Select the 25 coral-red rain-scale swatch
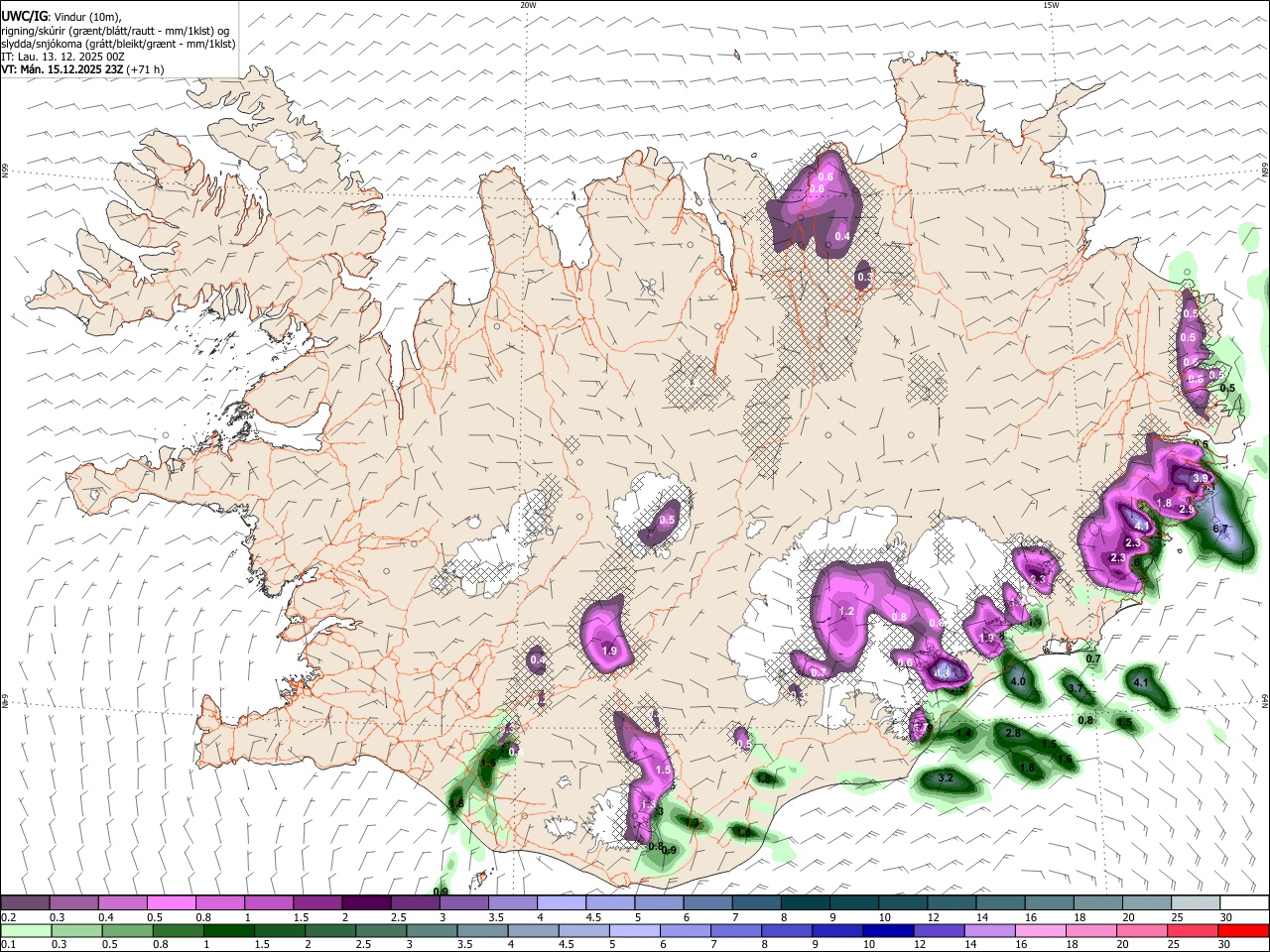The height and width of the screenshot is (952, 1270). coord(1193,930)
